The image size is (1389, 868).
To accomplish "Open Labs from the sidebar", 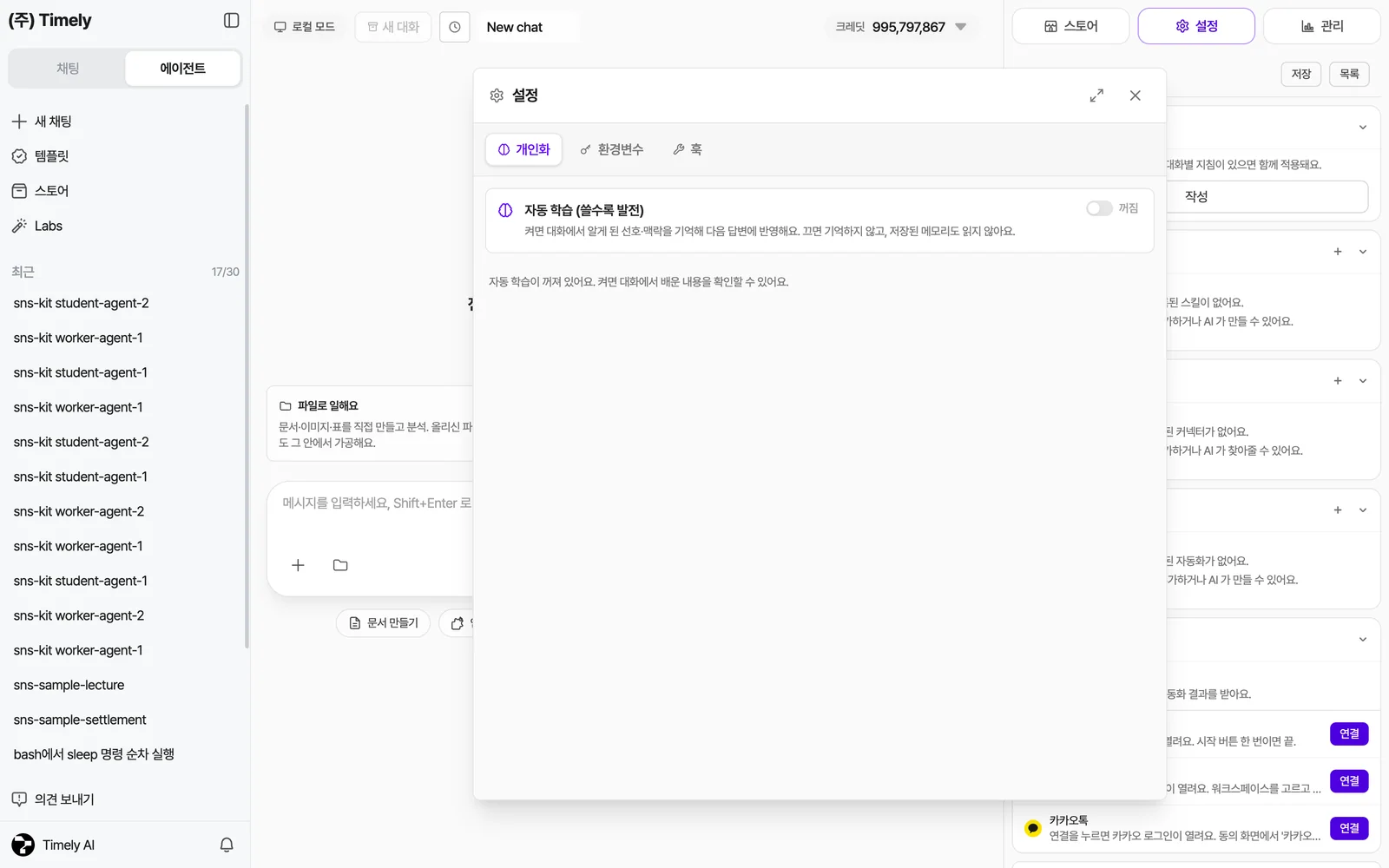I will (x=48, y=226).
